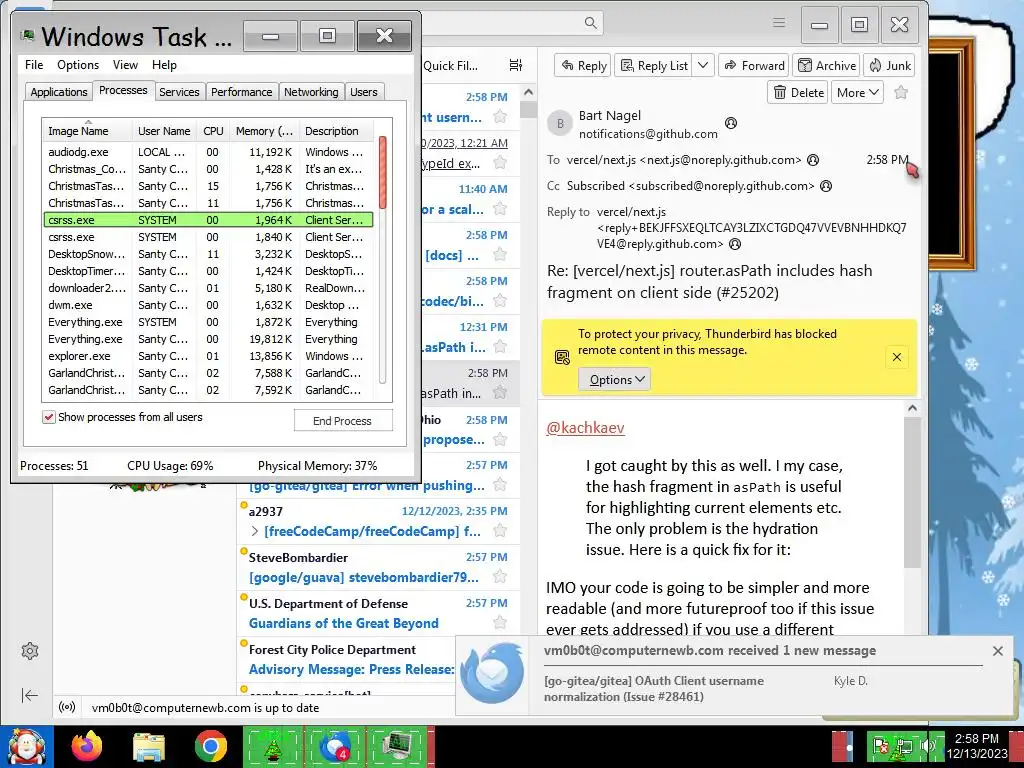Sort processes by the Memory column
Image resolution: width=1024 pixels, height=768 pixels.
tap(264, 131)
